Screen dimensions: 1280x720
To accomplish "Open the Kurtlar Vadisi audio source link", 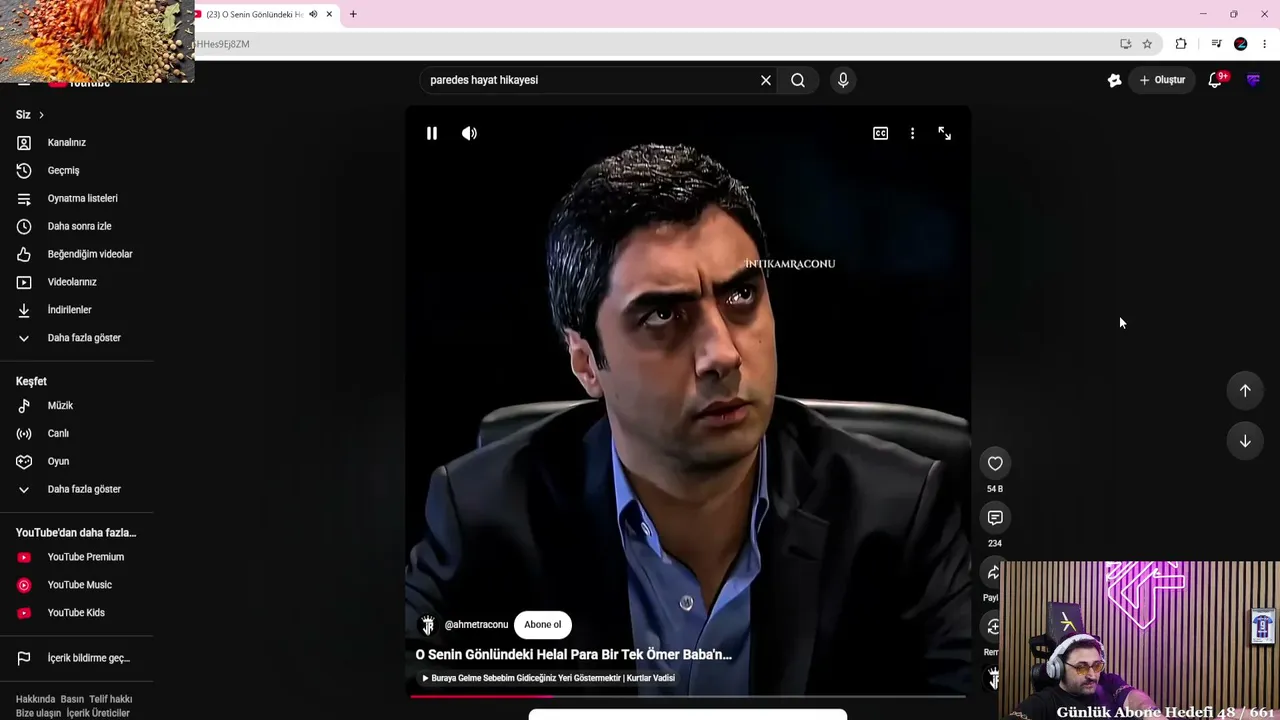I will pyautogui.click(x=548, y=678).
